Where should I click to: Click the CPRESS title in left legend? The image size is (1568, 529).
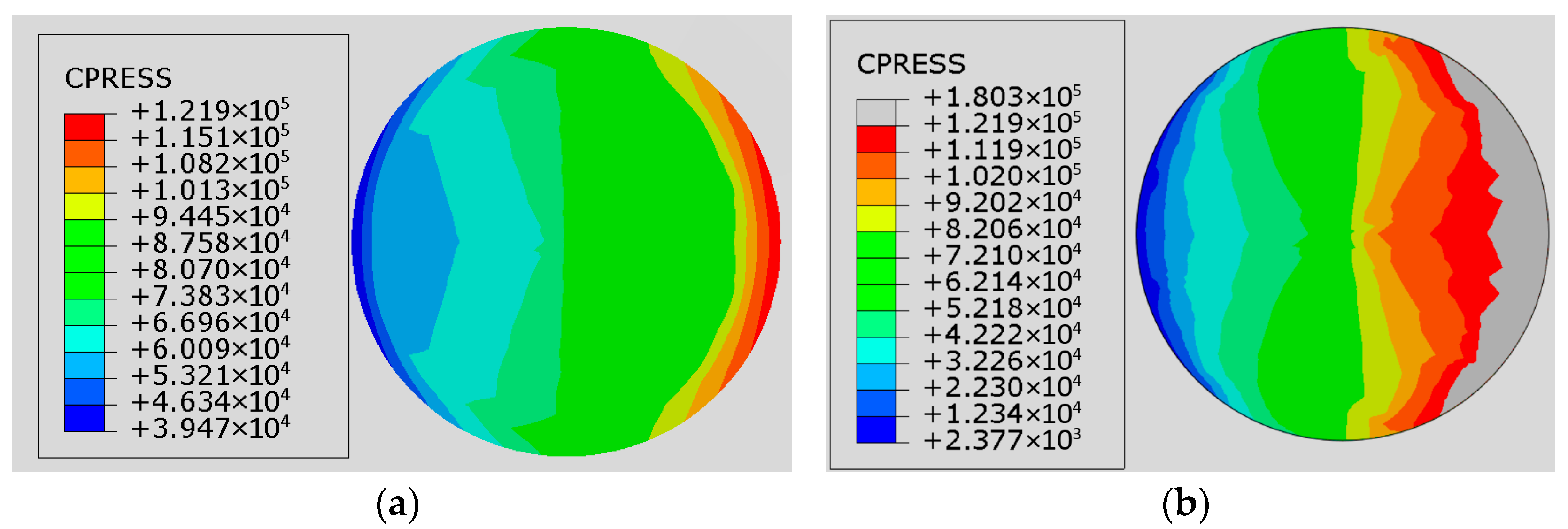click(118, 78)
